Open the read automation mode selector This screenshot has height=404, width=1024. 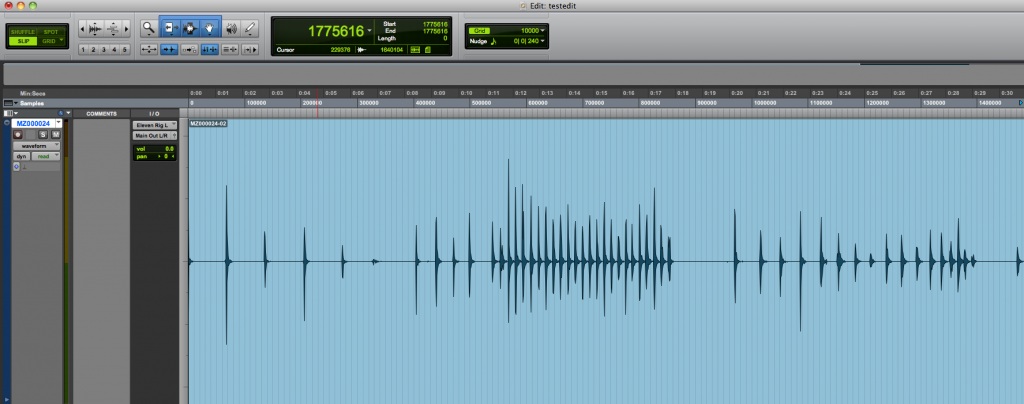pos(46,157)
